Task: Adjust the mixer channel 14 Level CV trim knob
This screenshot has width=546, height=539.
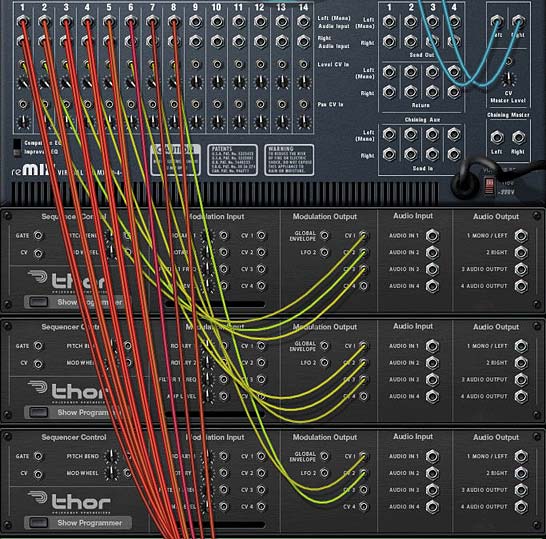Action: pos(304,82)
